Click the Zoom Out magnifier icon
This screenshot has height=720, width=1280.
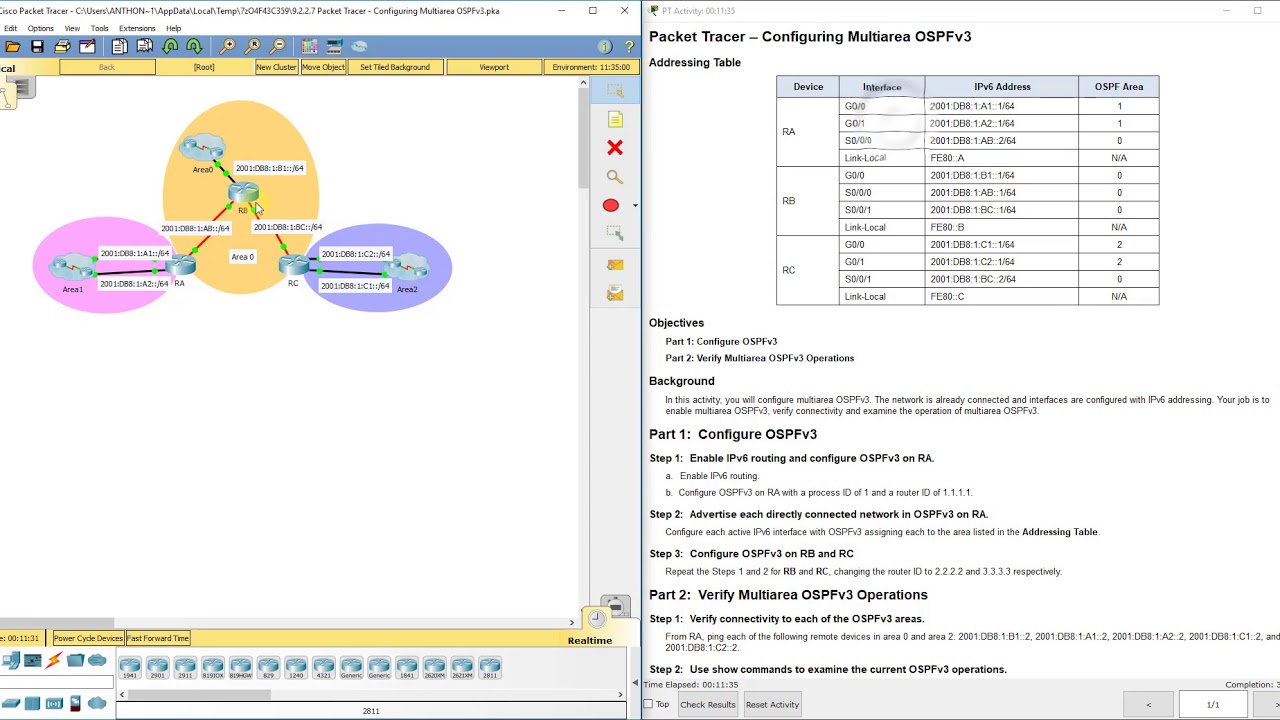[x=278, y=47]
